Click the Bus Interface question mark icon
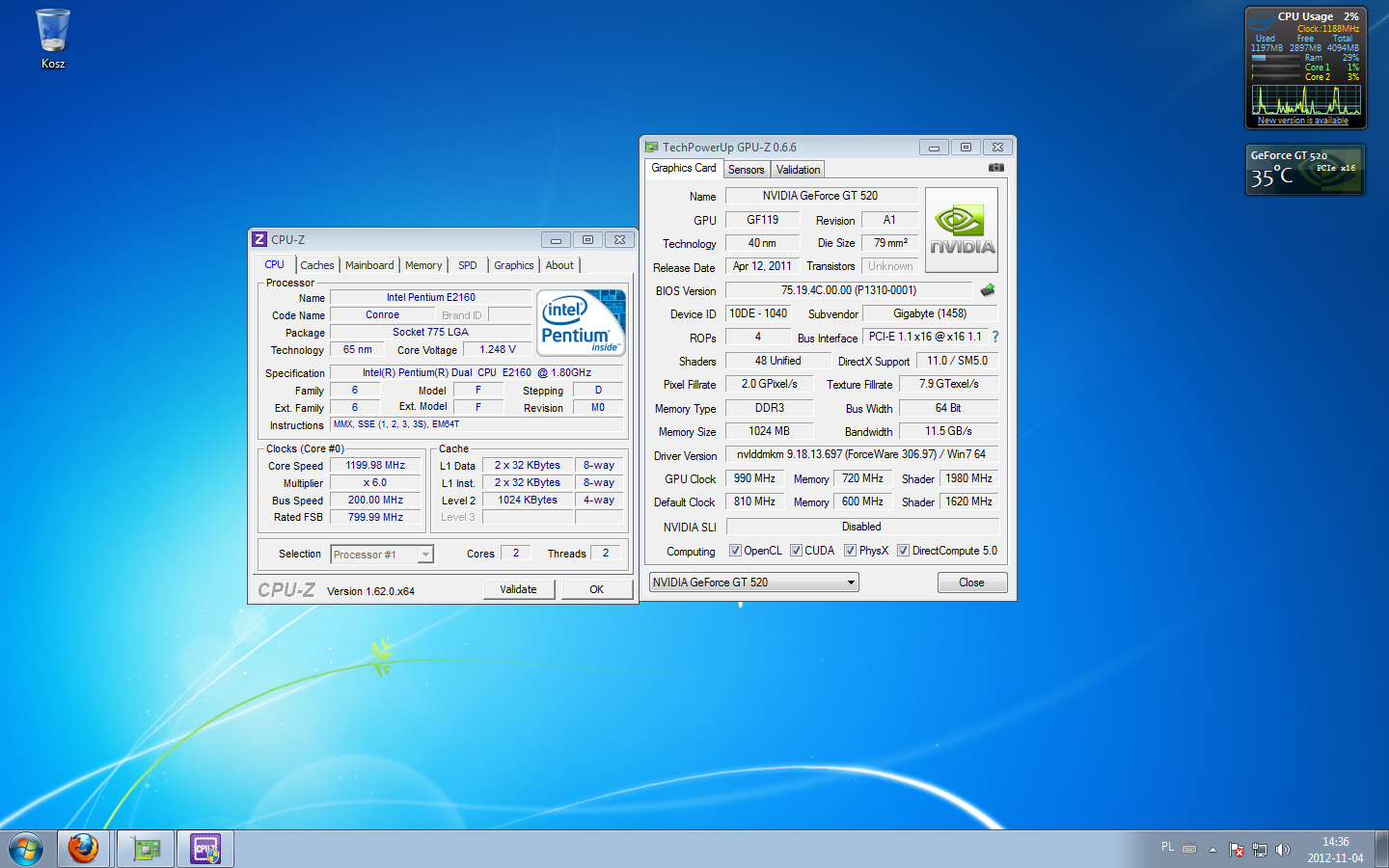This screenshot has height=868, width=1389. [995, 337]
